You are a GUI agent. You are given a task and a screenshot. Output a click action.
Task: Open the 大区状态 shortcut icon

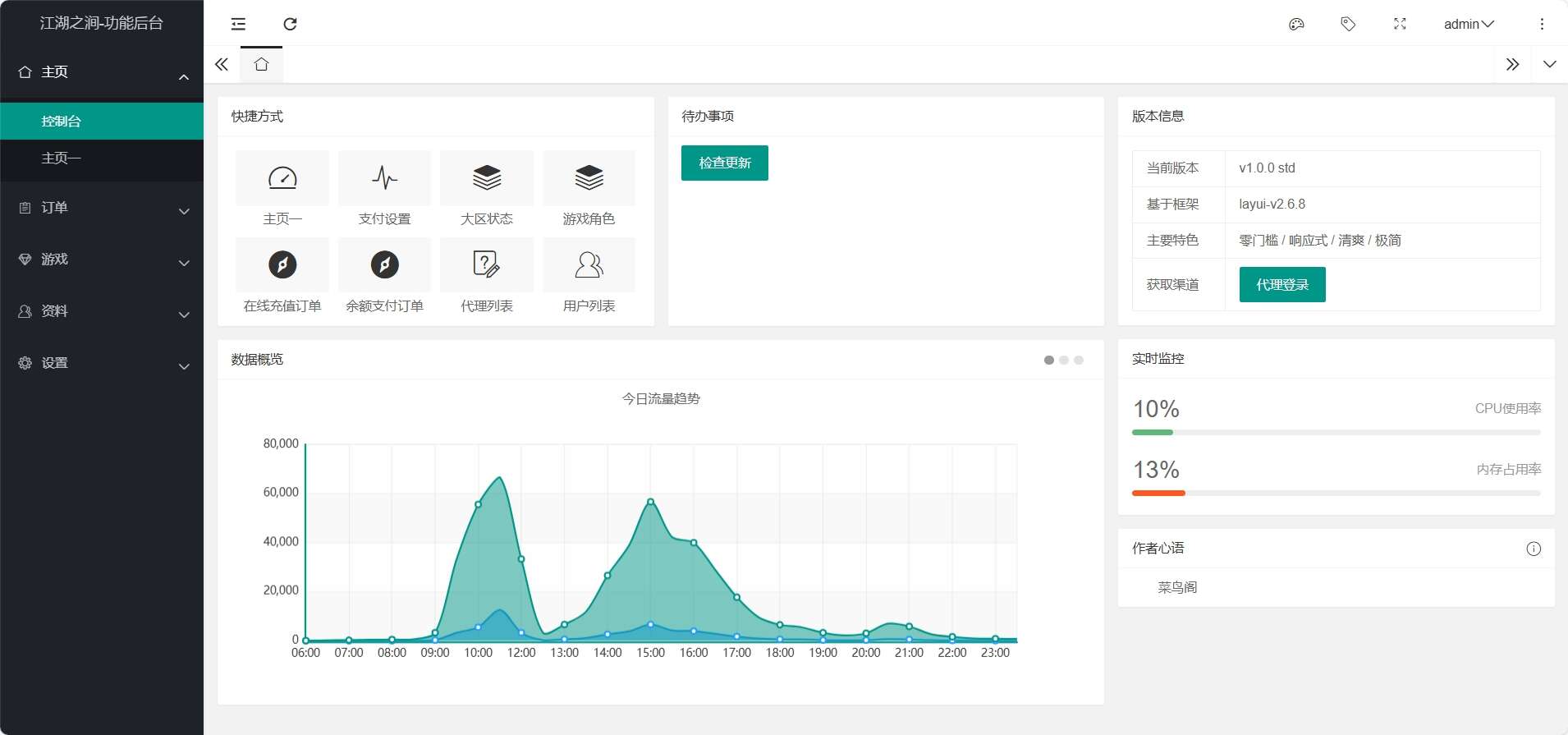487,178
